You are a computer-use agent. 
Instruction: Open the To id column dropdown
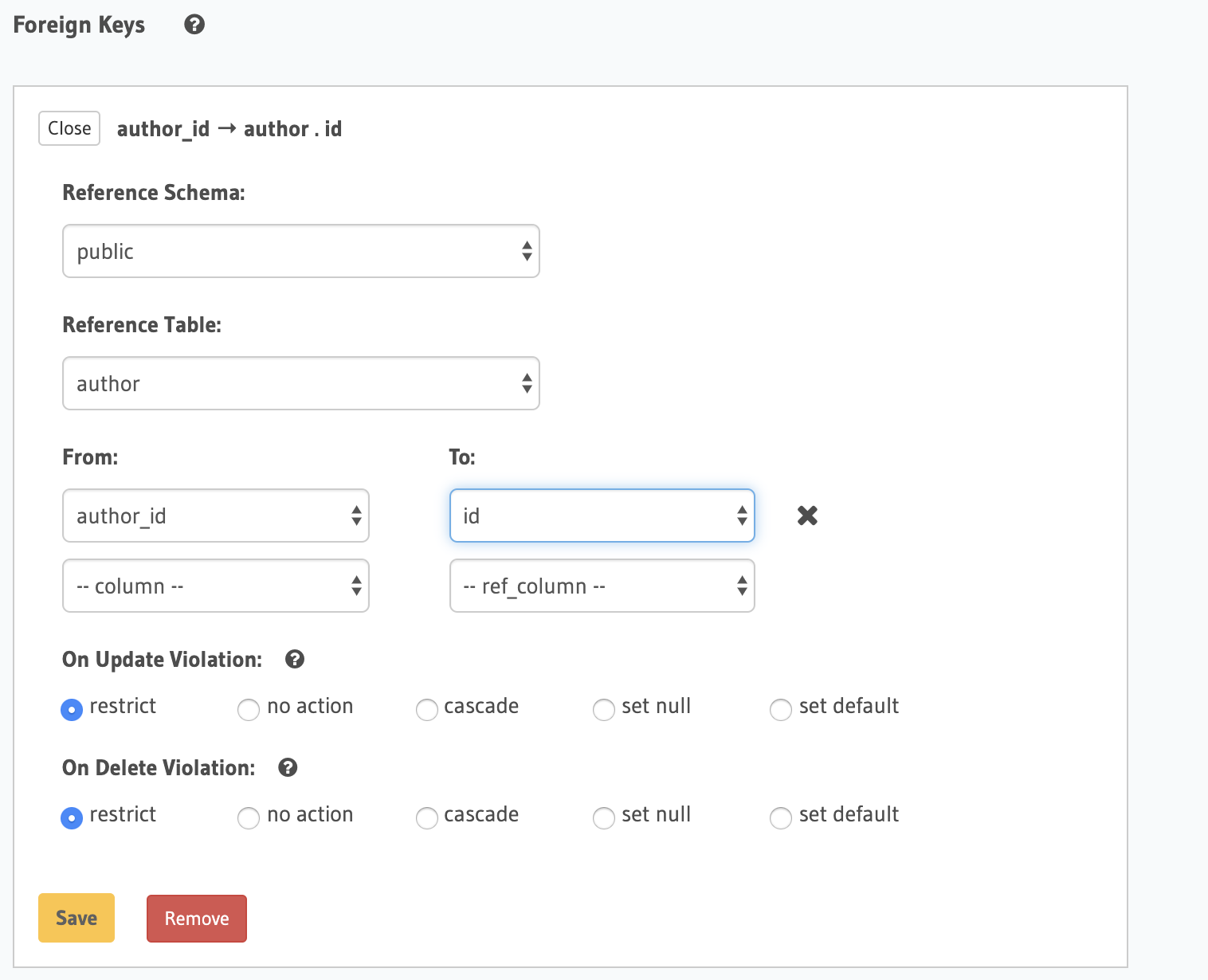(602, 515)
